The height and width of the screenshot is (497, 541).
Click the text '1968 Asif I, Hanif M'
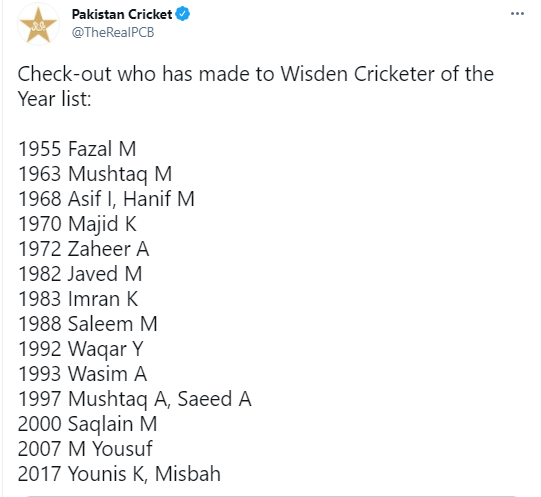106,199
